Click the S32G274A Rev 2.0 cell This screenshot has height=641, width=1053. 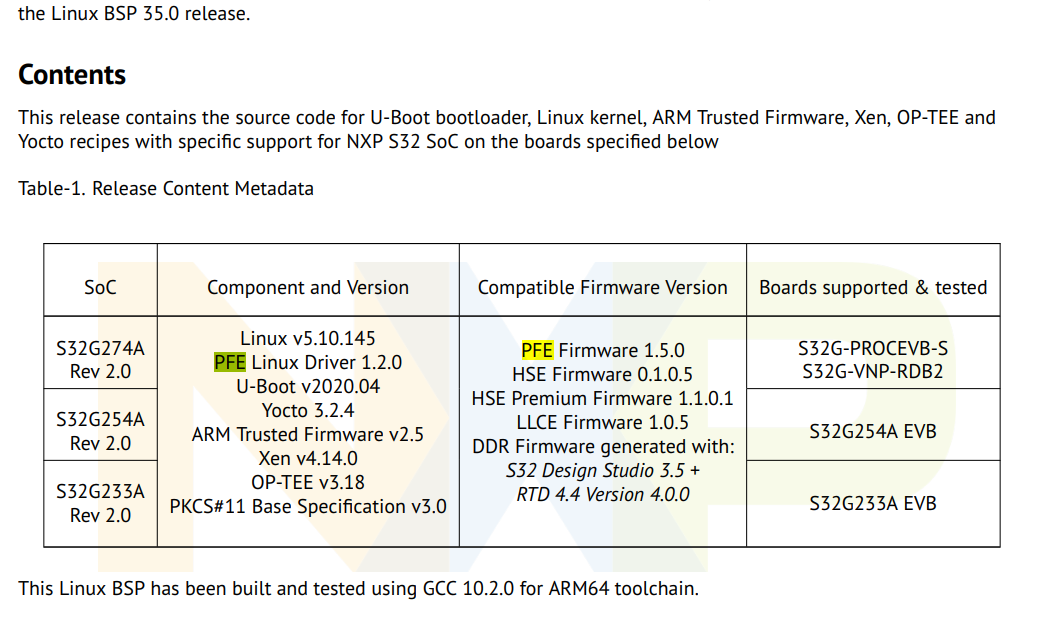coord(100,360)
